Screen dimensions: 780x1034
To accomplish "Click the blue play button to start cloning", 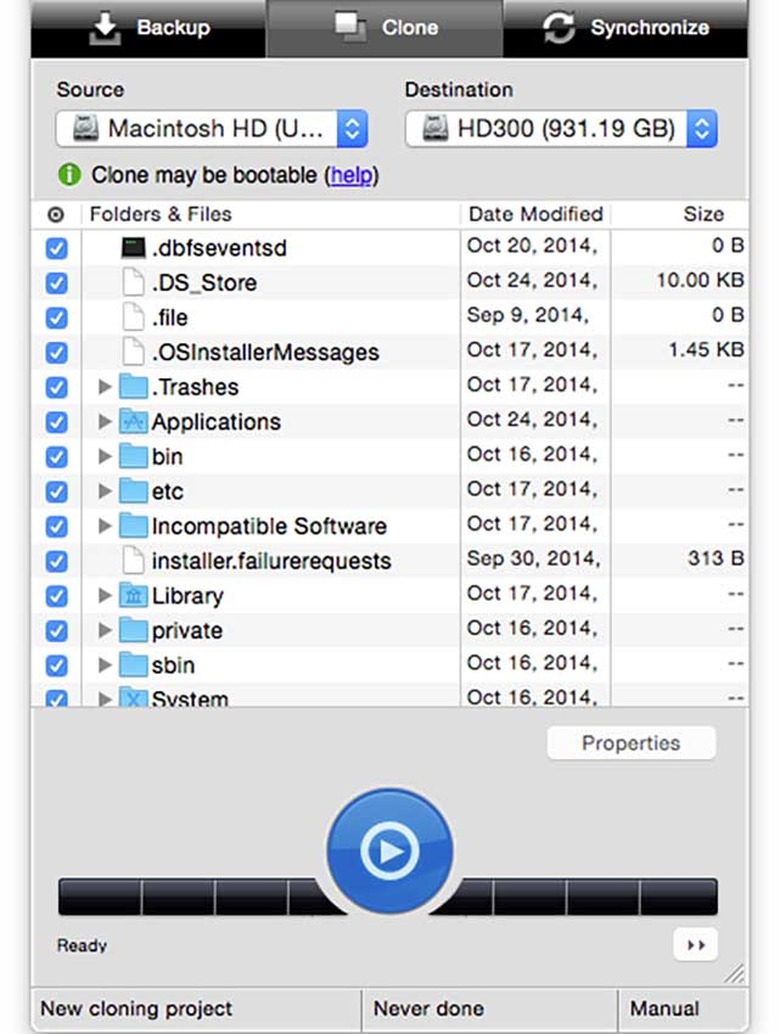I will pos(389,851).
